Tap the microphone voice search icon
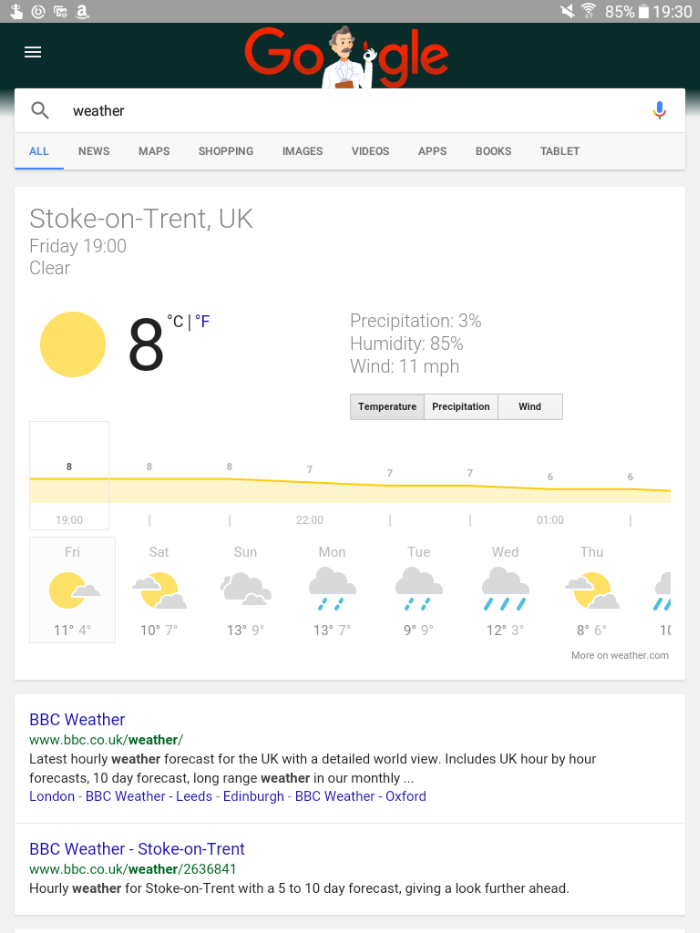This screenshot has height=933, width=700. point(659,111)
